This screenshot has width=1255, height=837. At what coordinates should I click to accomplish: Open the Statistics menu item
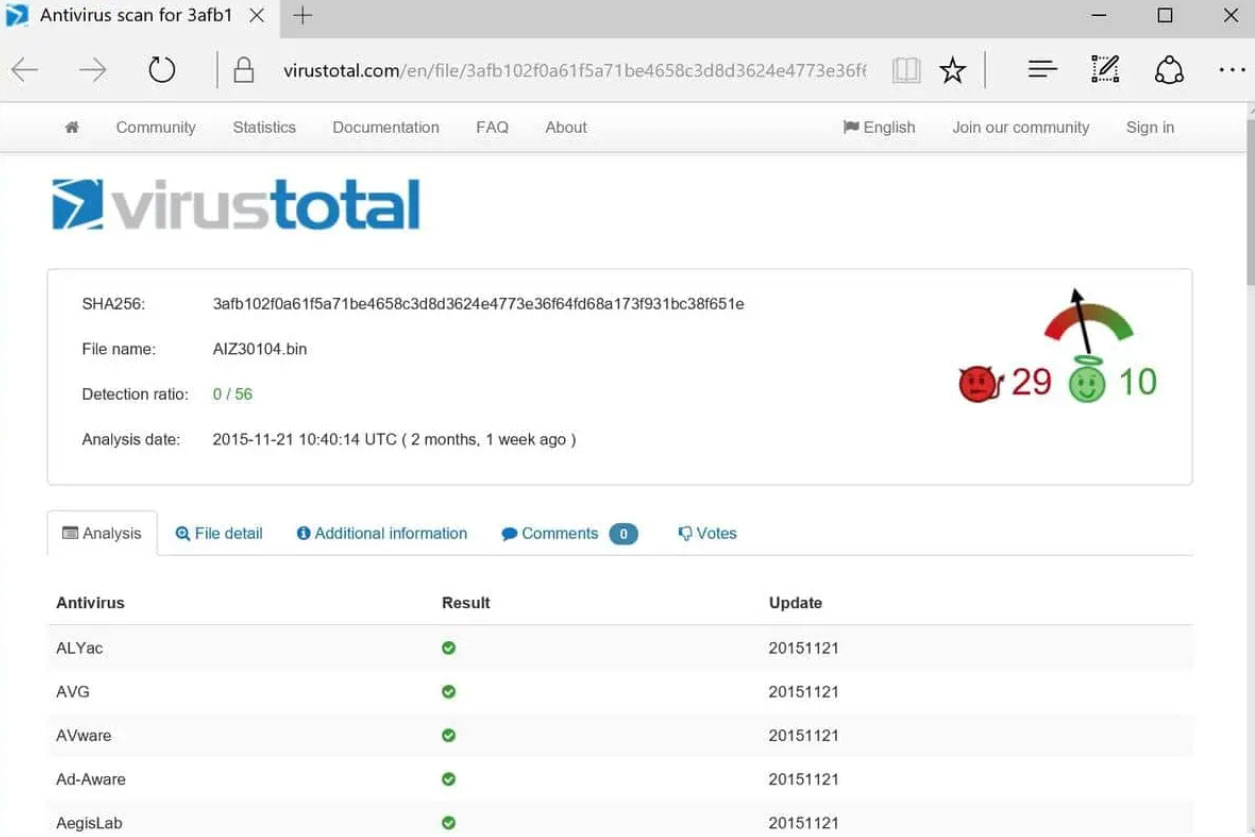click(x=264, y=128)
